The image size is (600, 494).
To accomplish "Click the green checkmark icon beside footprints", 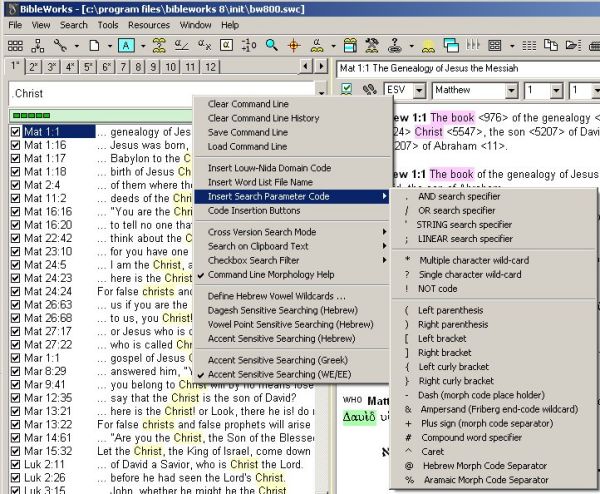I will [347, 90].
